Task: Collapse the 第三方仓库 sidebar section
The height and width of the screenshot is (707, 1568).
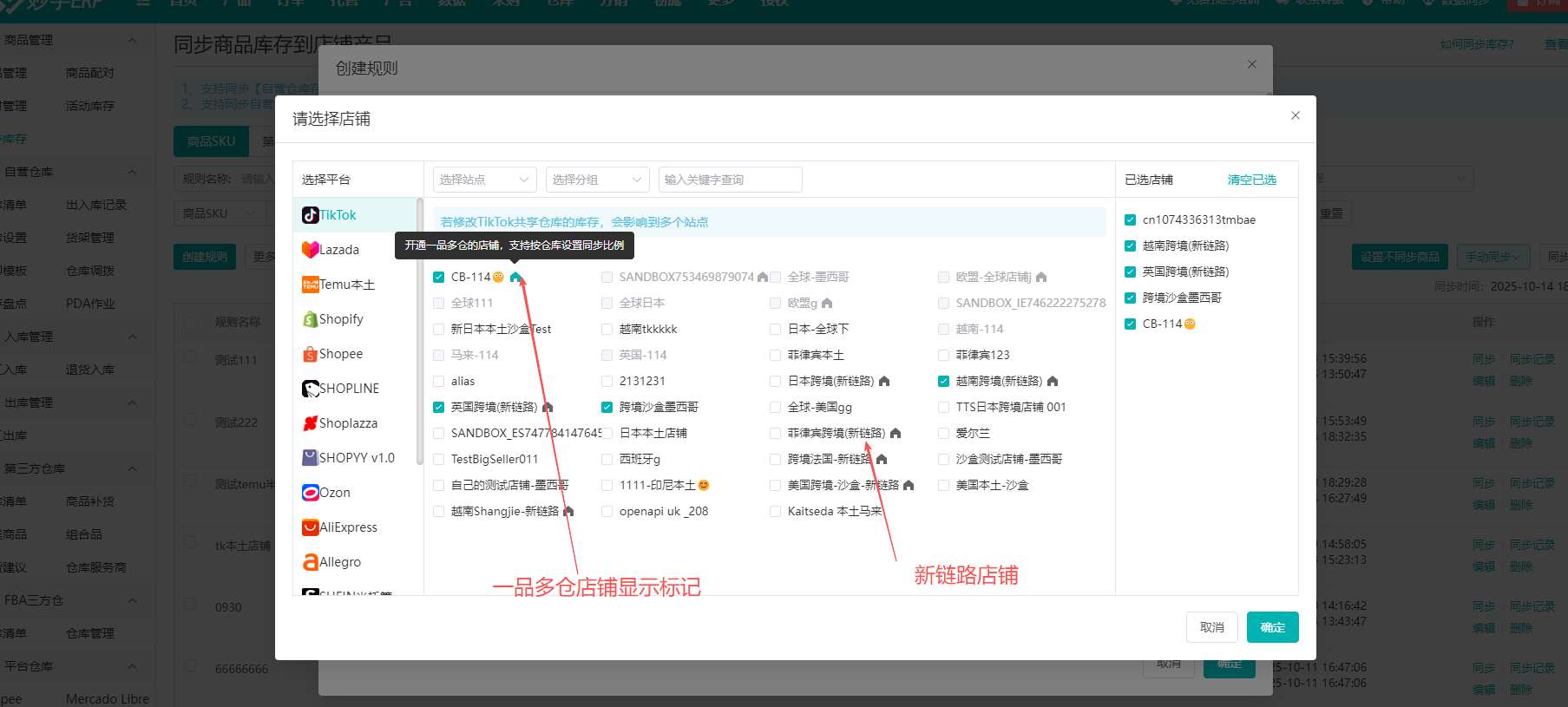Action: 132,468
